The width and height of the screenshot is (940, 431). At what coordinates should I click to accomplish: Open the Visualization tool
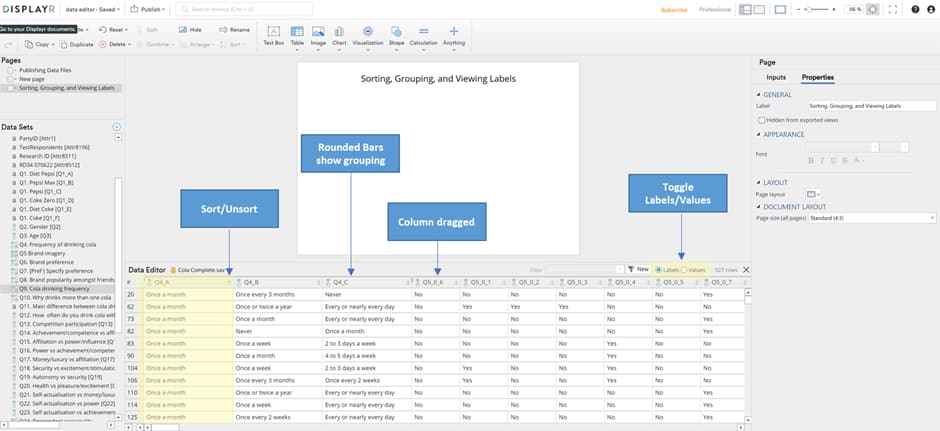(368, 36)
